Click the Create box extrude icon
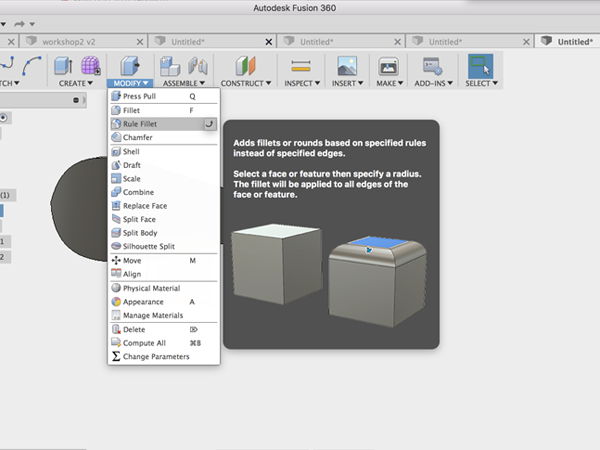This screenshot has width=600, height=450. coord(63,66)
